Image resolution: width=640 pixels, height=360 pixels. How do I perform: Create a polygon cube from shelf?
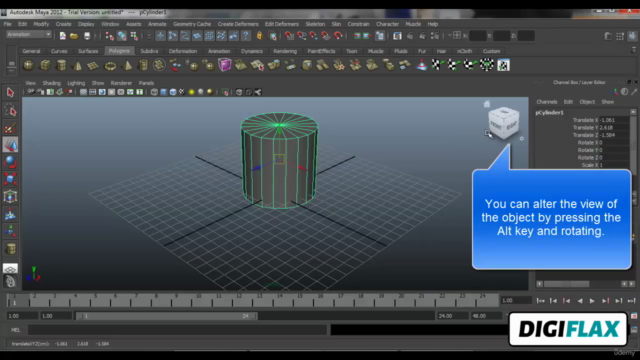click(45, 65)
